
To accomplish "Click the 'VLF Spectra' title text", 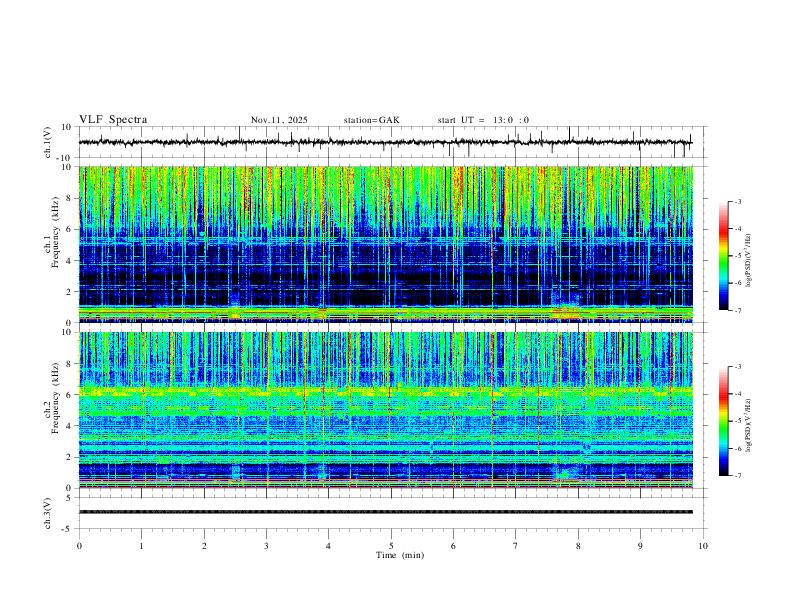I will [x=113, y=120].
